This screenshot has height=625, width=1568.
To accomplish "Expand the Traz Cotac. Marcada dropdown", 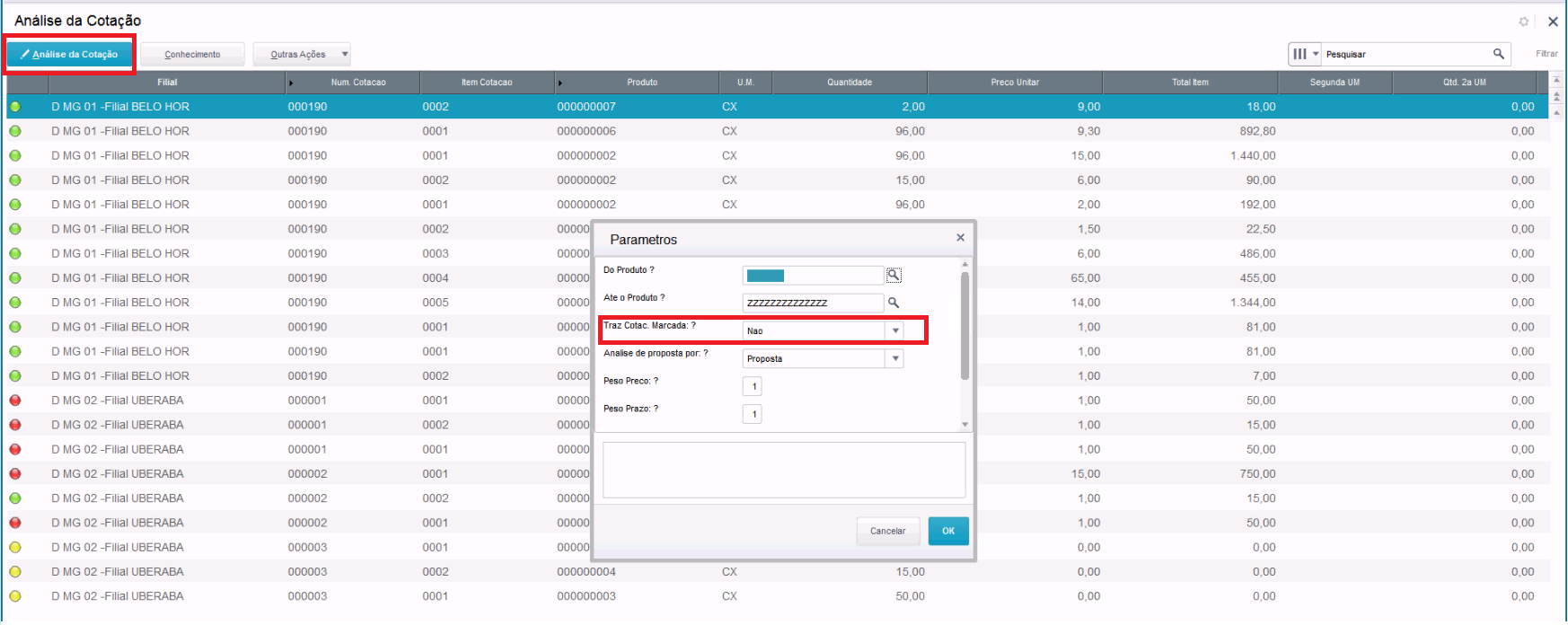I will [x=895, y=331].
